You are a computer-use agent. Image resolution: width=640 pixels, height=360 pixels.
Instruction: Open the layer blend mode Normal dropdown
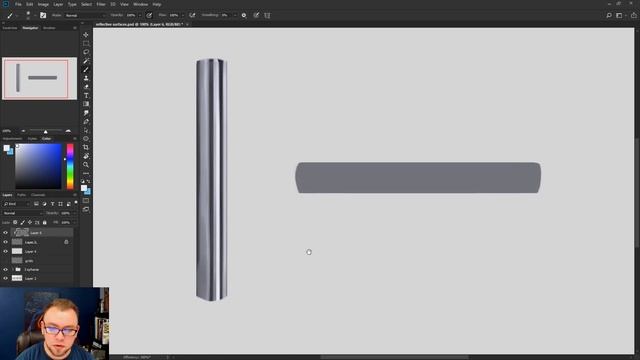22,213
